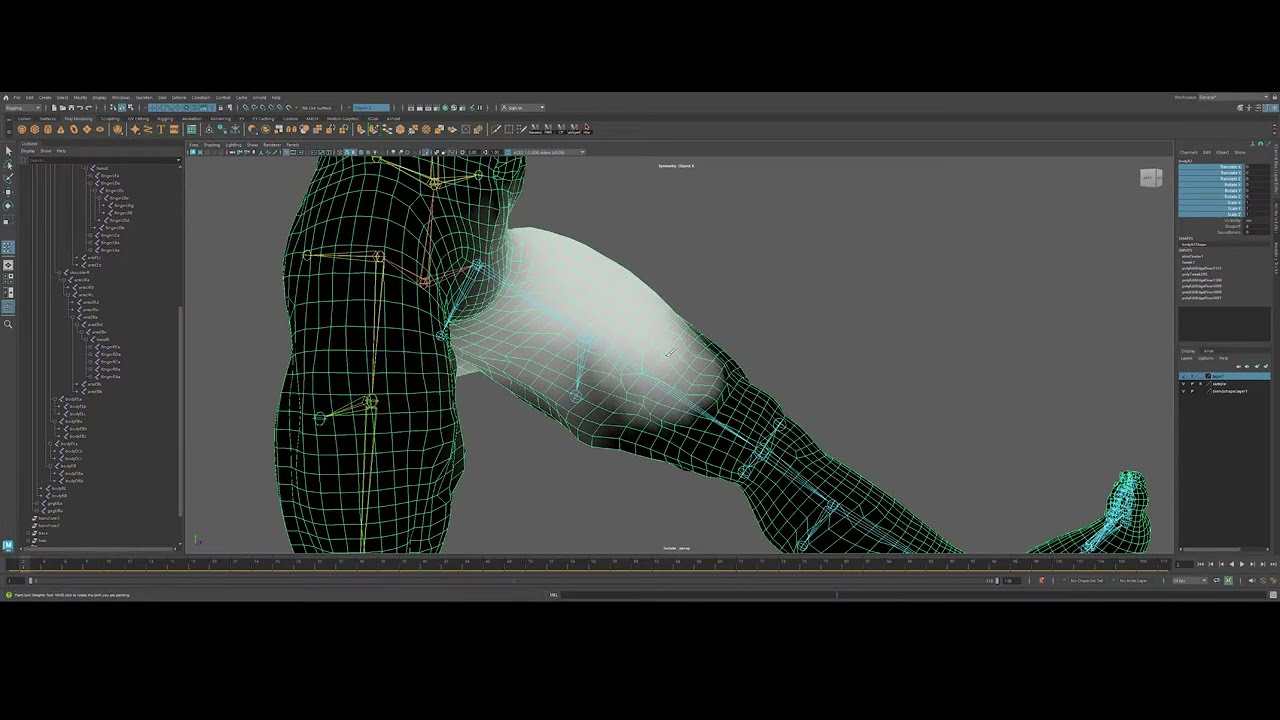1280x720 pixels.
Task: Toggle visibility V of blendshapeLayer1
Action: [x=1183, y=391]
